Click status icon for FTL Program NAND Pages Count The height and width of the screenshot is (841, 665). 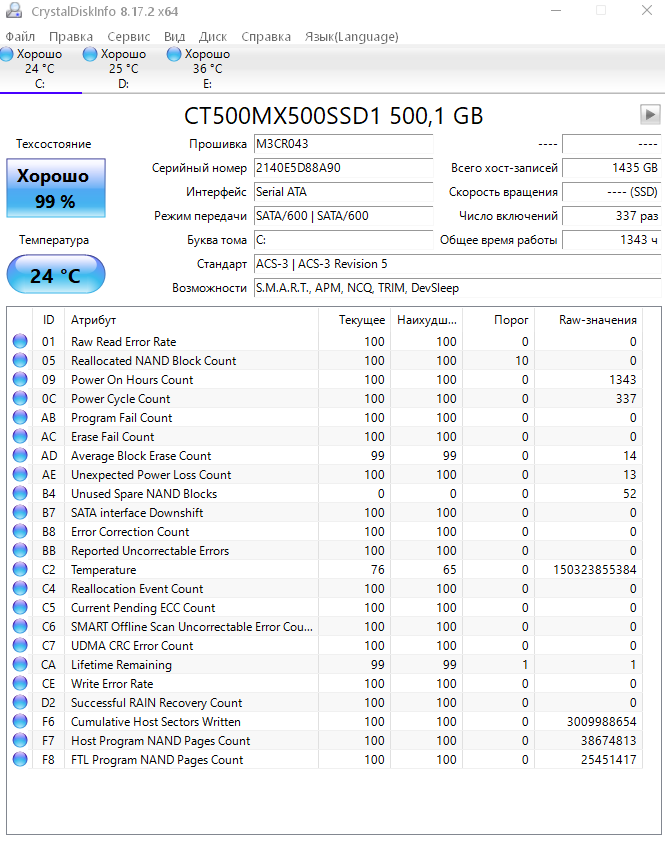pos(20,759)
